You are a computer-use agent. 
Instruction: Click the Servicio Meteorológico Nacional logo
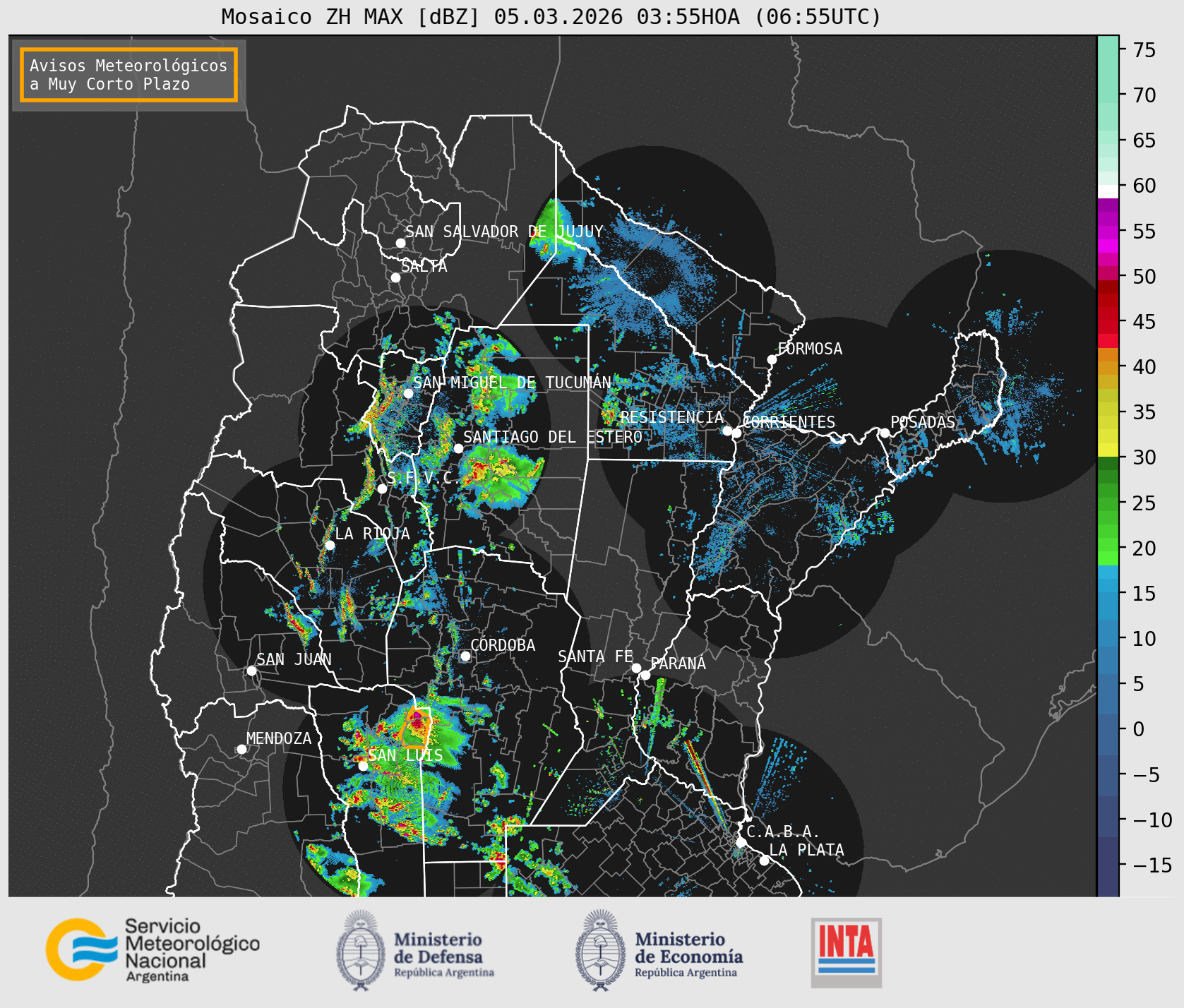point(153,949)
